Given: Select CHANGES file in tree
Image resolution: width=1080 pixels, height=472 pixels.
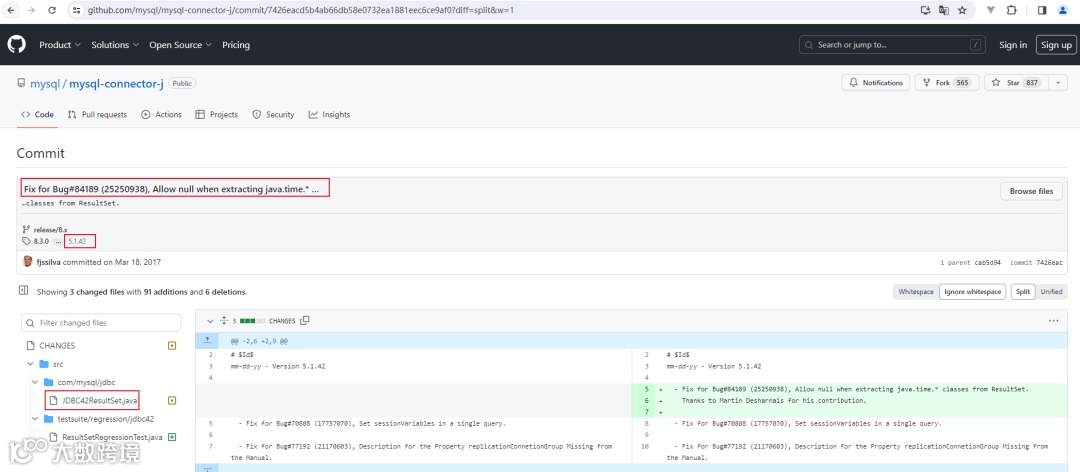Looking at the screenshot, I should [x=57, y=345].
